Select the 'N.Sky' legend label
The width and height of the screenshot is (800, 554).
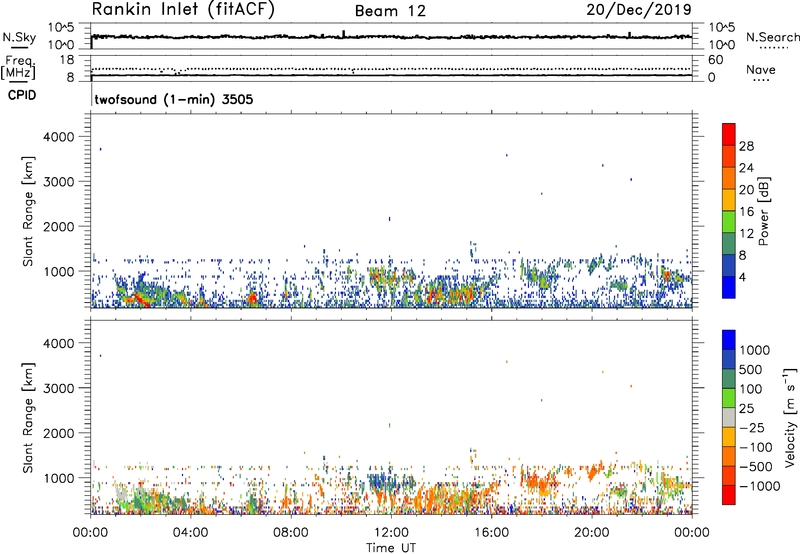(x=19, y=38)
